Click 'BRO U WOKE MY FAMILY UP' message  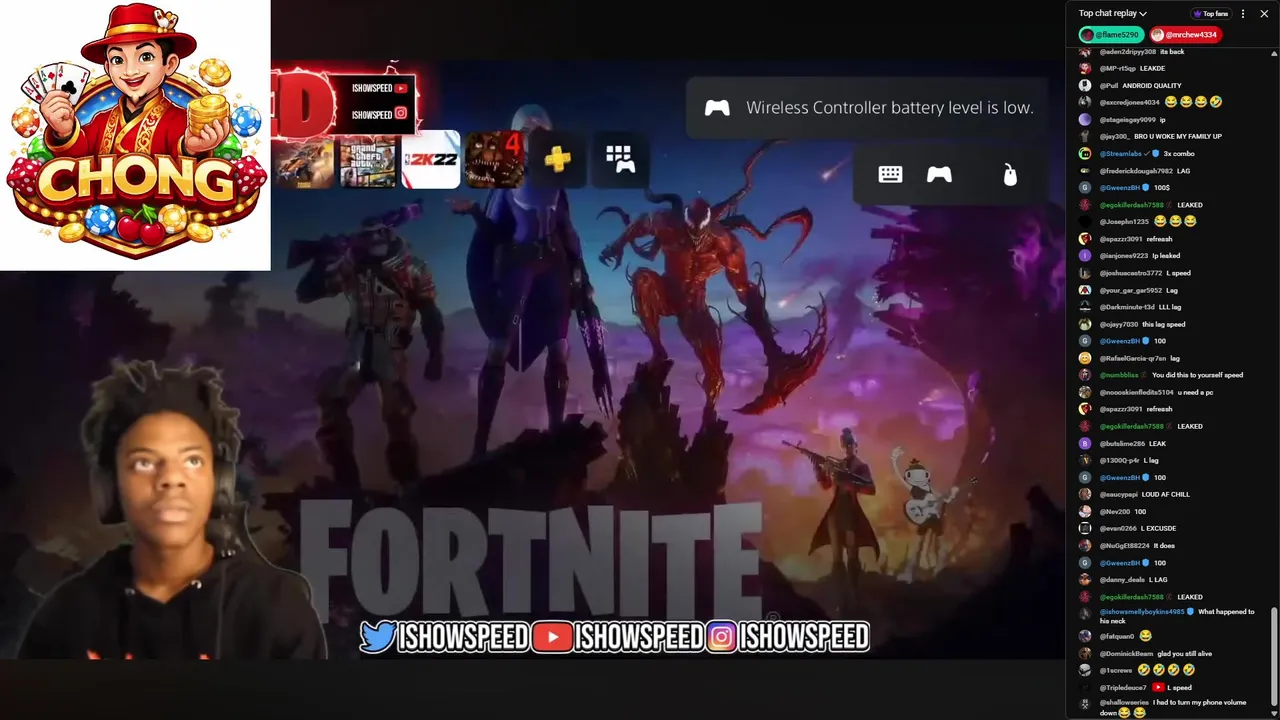pyautogui.click(x=1177, y=137)
